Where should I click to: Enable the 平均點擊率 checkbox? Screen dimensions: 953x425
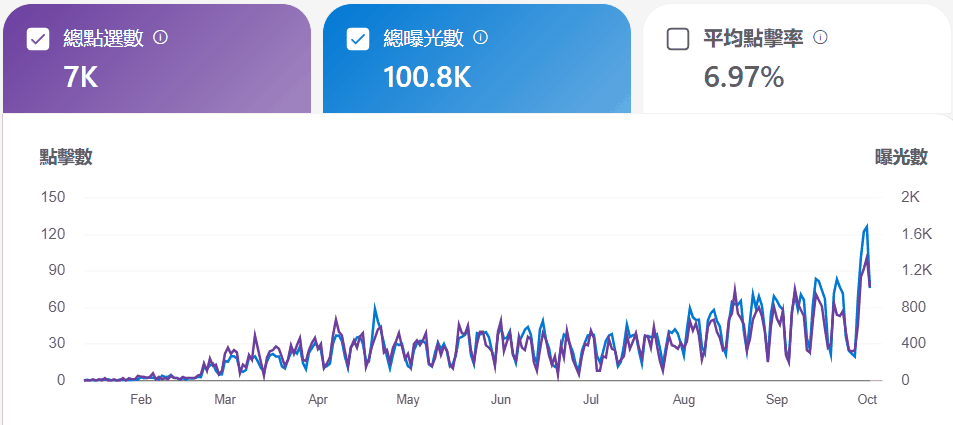(678, 40)
